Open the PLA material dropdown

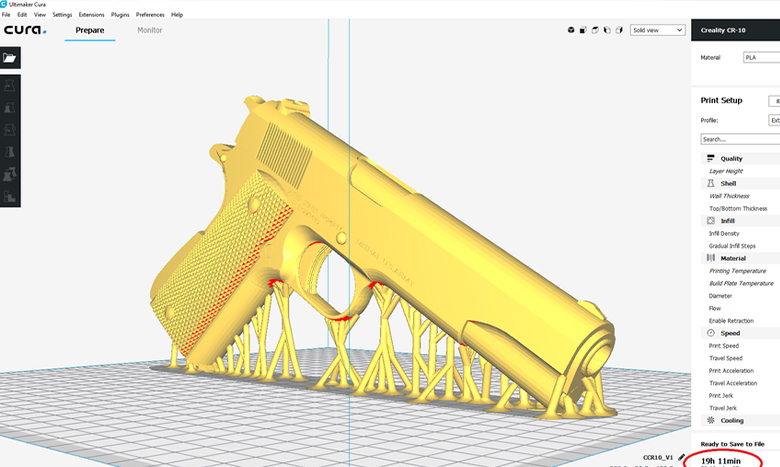tap(762, 57)
